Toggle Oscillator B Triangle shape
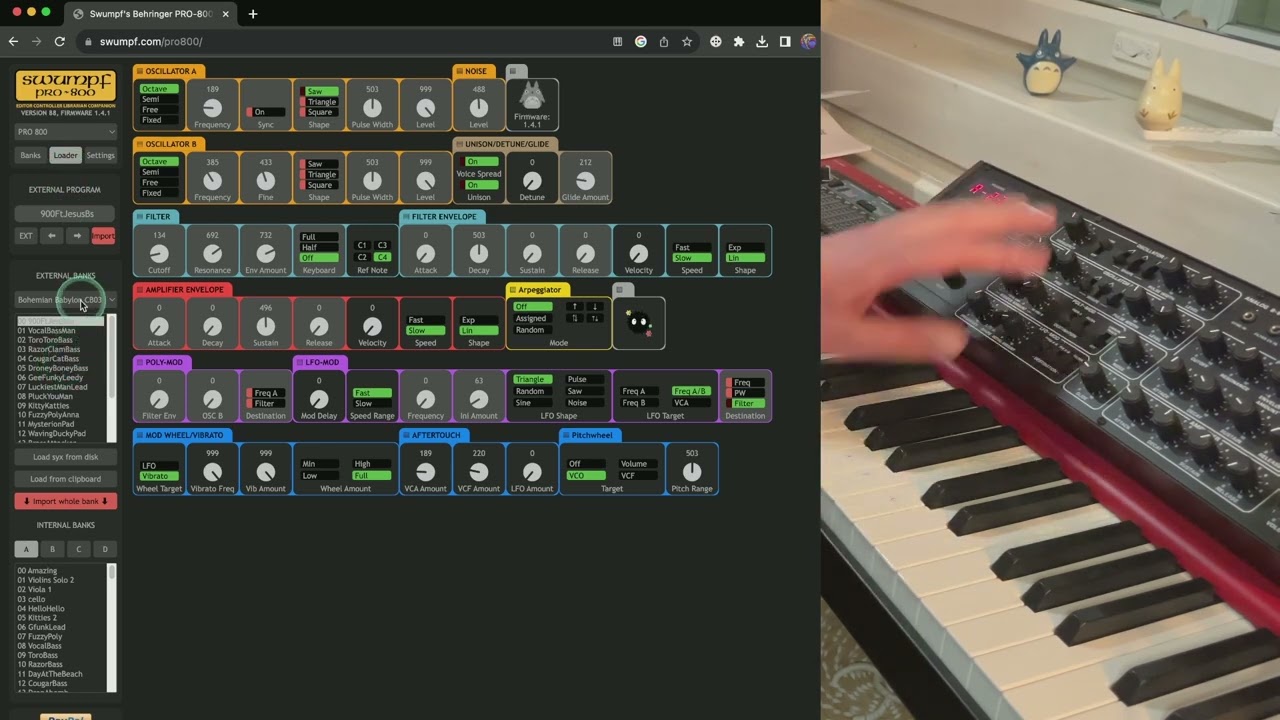Image resolution: width=1280 pixels, height=720 pixels. click(319, 174)
